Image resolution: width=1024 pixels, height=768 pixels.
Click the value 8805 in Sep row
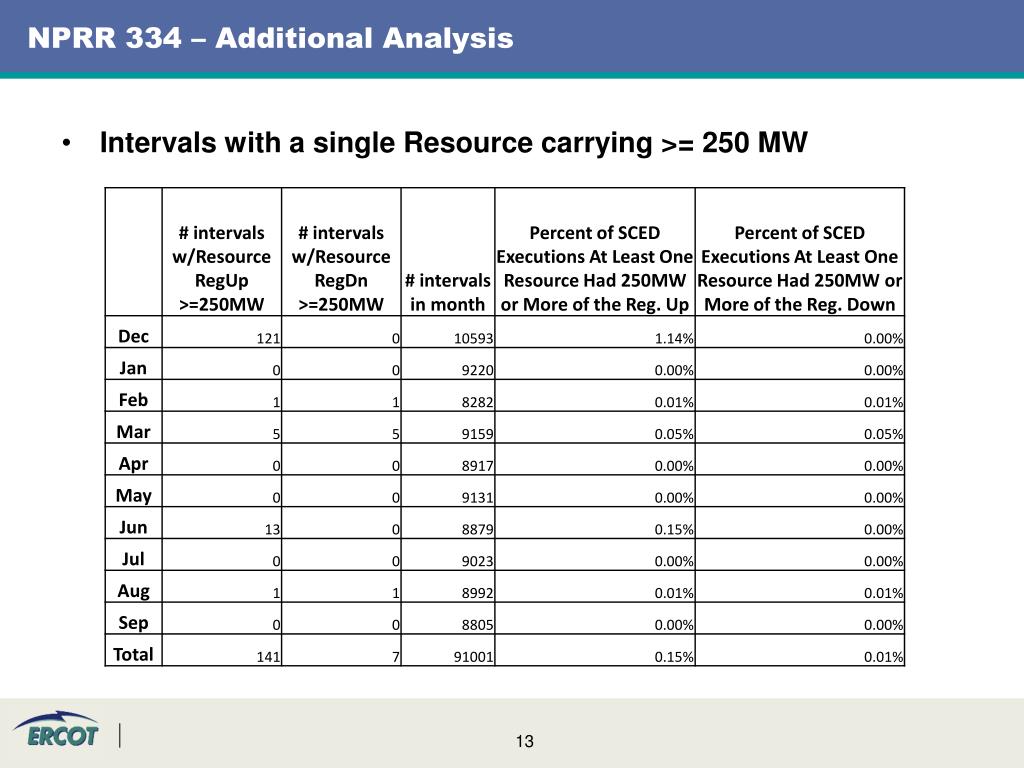click(x=477, y=625)
